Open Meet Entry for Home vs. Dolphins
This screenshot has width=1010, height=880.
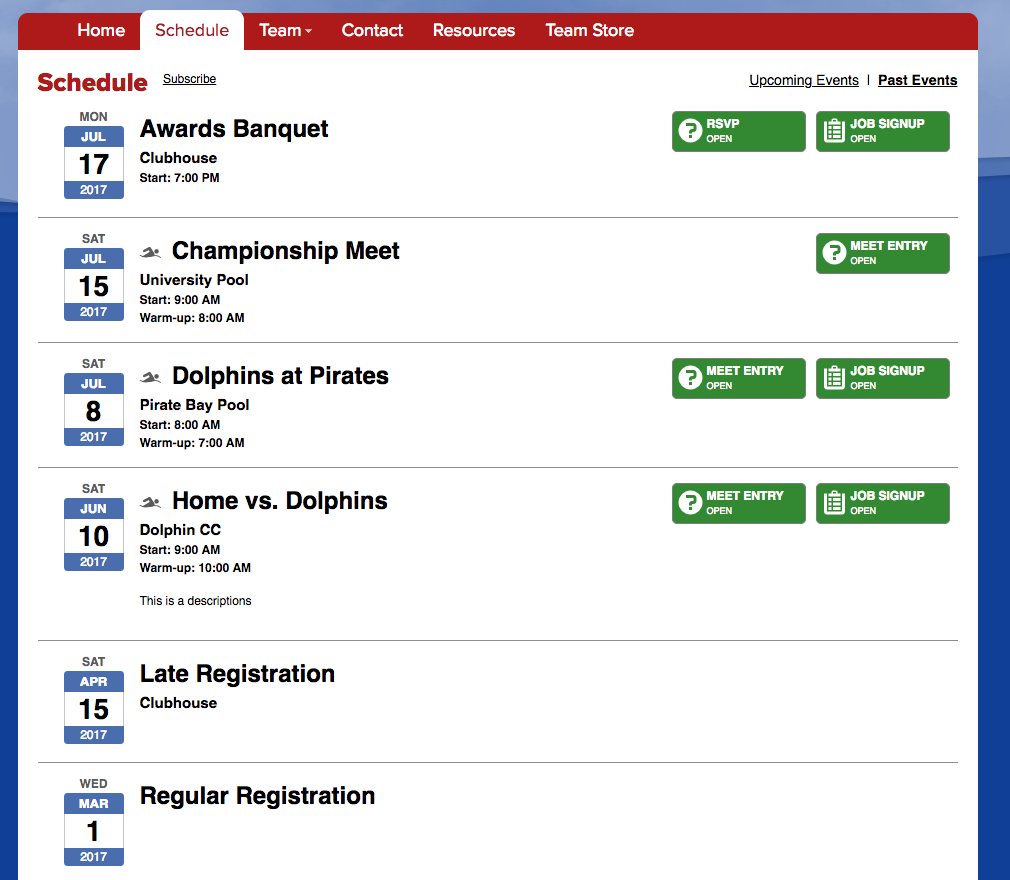click(x=738, y=503)
